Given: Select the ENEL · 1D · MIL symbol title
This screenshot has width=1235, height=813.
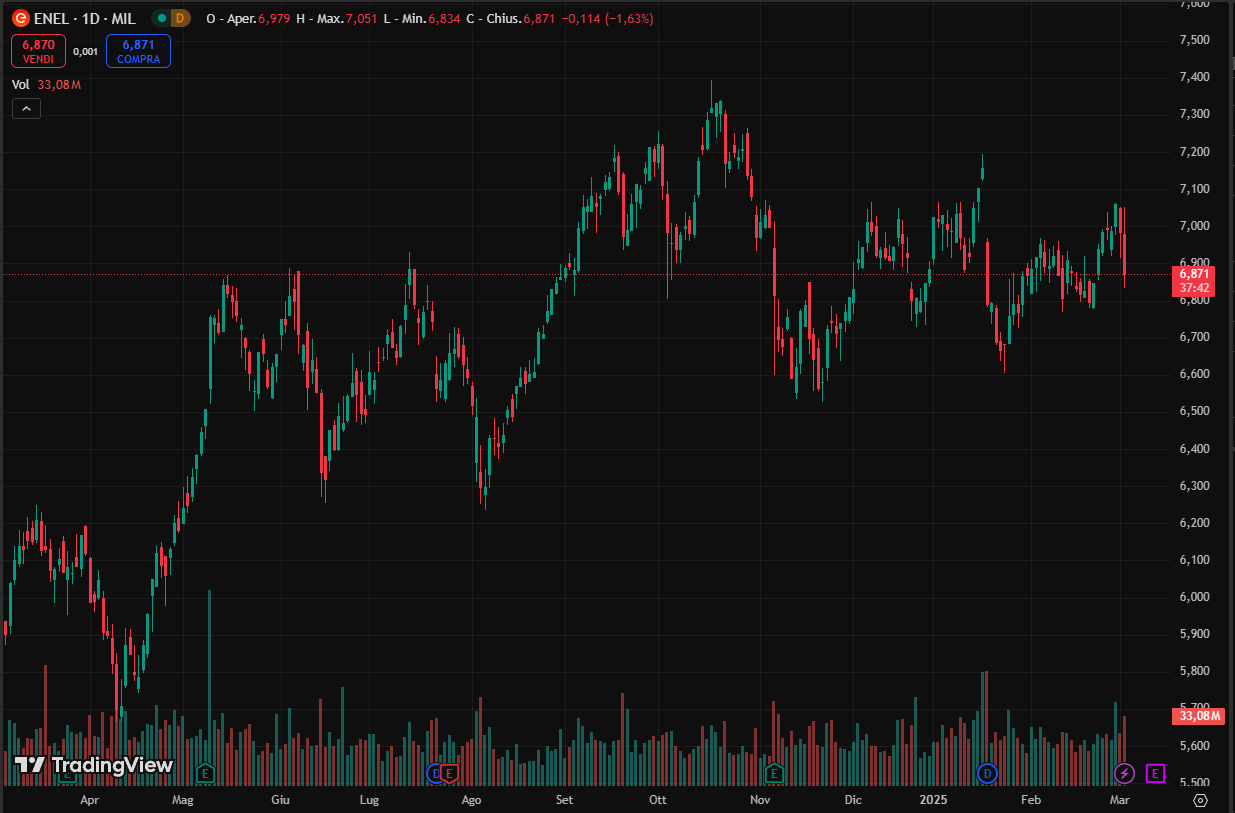Looking at the screenshot, I should pos(85,18).
